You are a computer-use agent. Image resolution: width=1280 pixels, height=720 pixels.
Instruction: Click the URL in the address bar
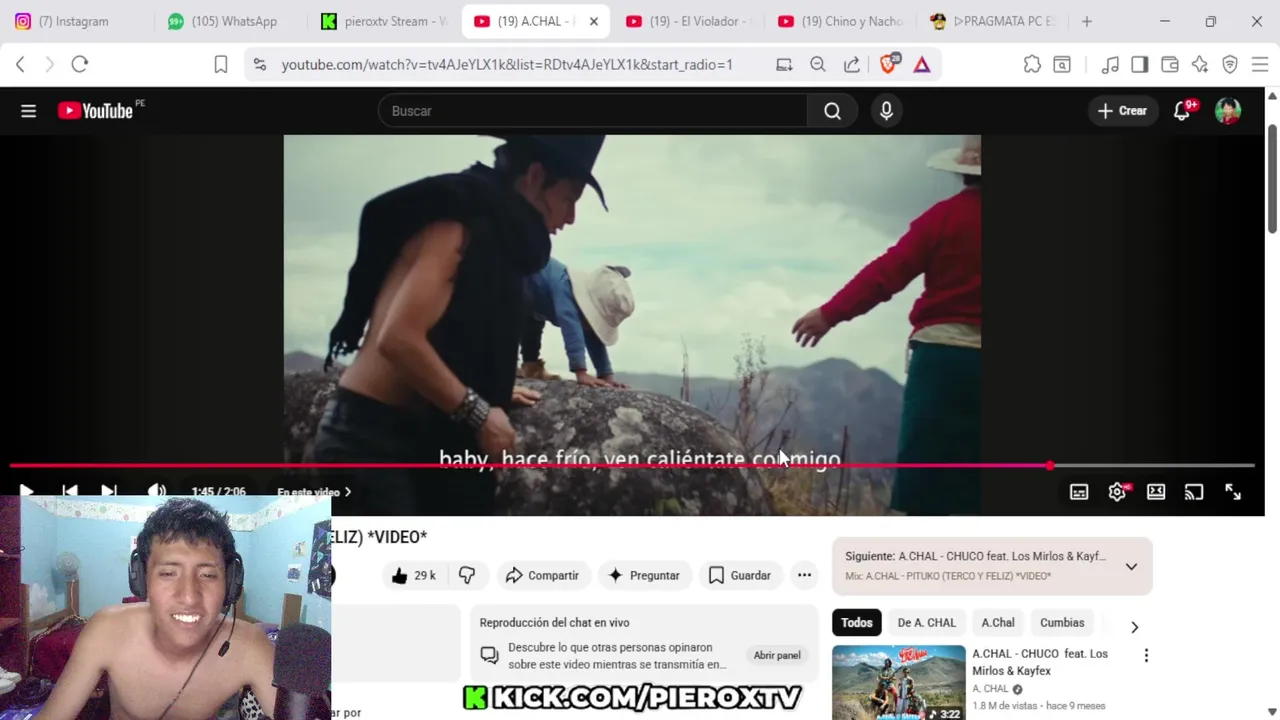tap(507, 64)
